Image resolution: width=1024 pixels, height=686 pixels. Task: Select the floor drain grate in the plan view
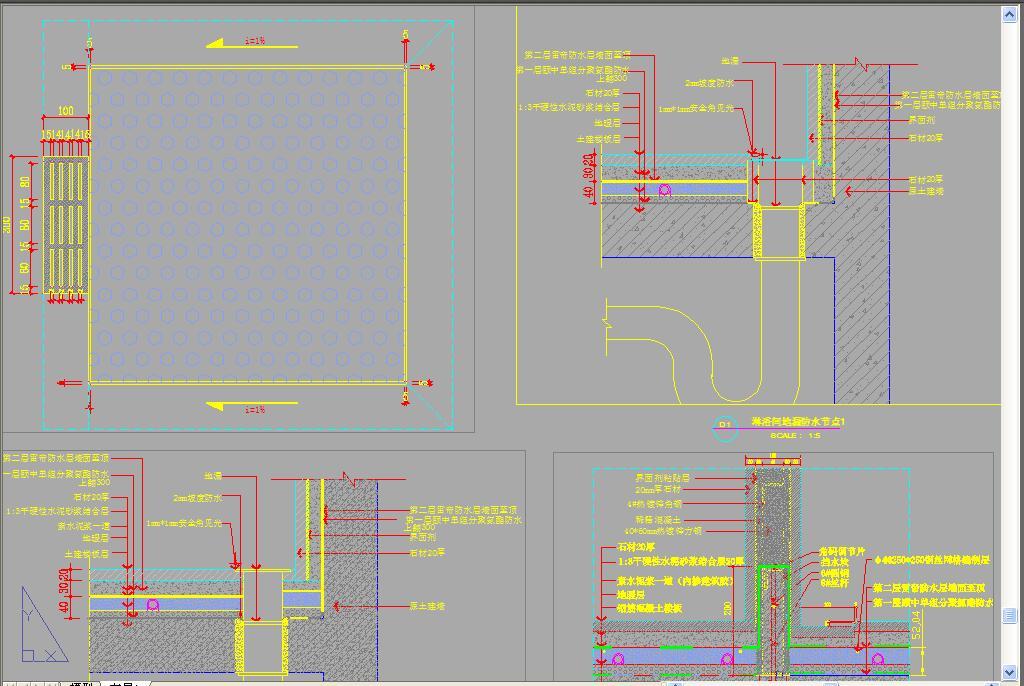click(x=65, y=225)
